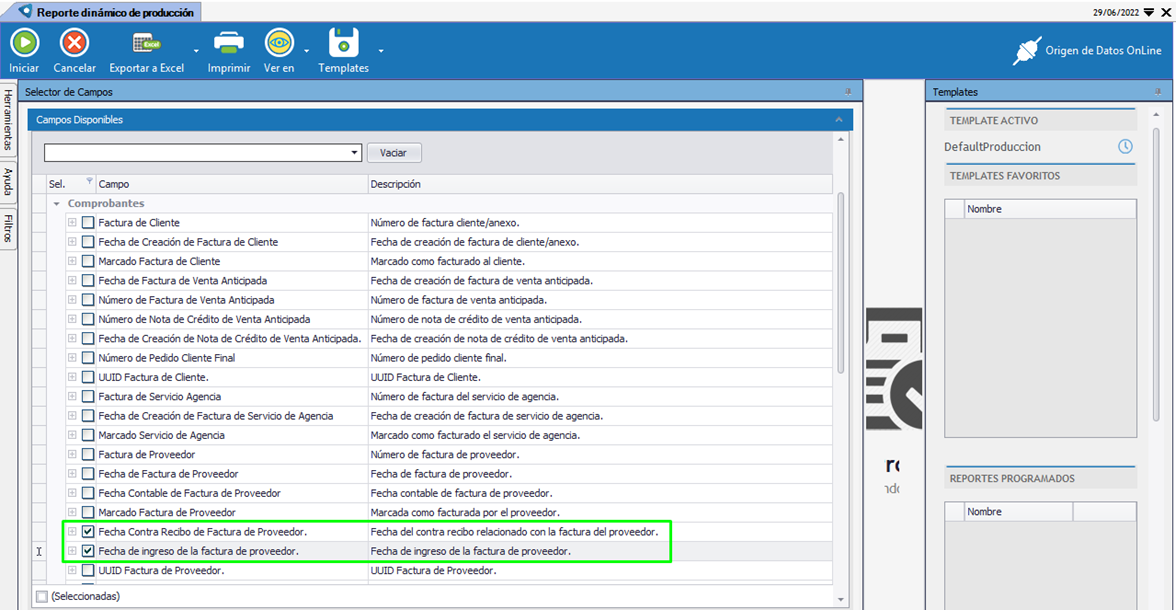Click the Exportar a Excel icon
The image size is (1176, 610).
coord(147,43)
